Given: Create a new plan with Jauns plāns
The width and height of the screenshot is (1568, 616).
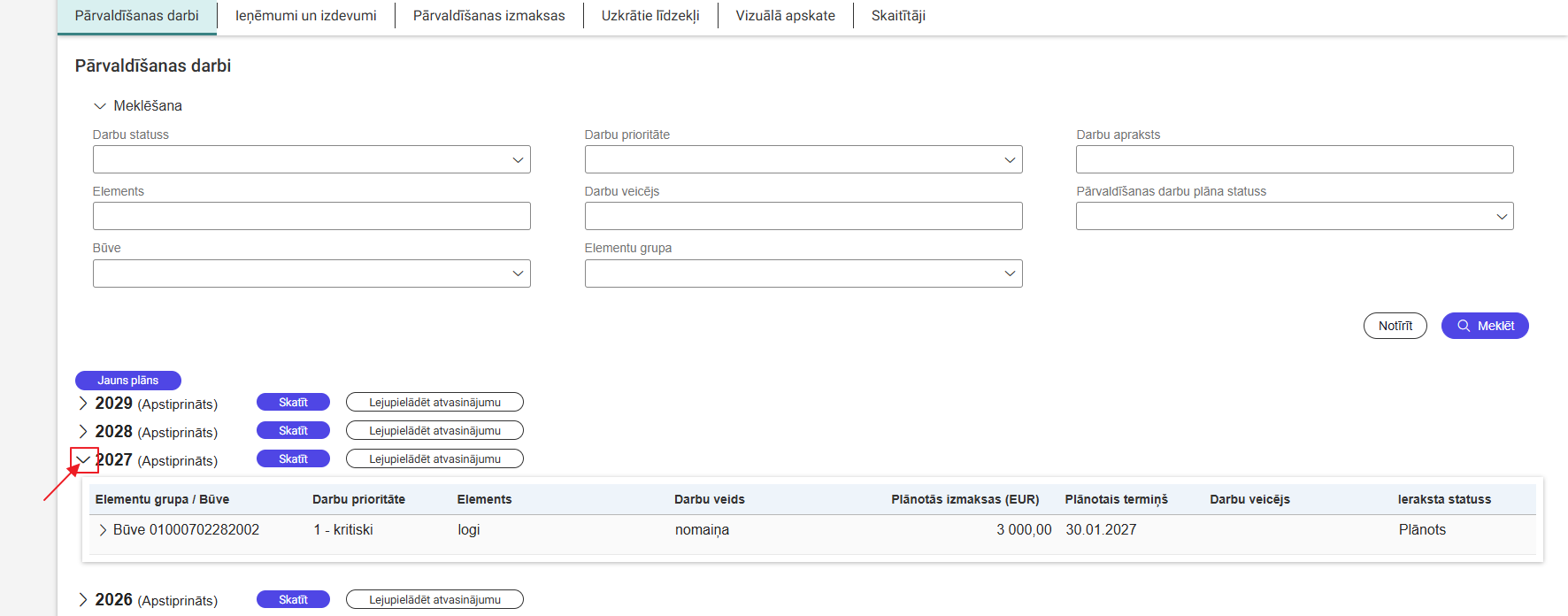Looking at the screenshot, I should click(128, 381).
